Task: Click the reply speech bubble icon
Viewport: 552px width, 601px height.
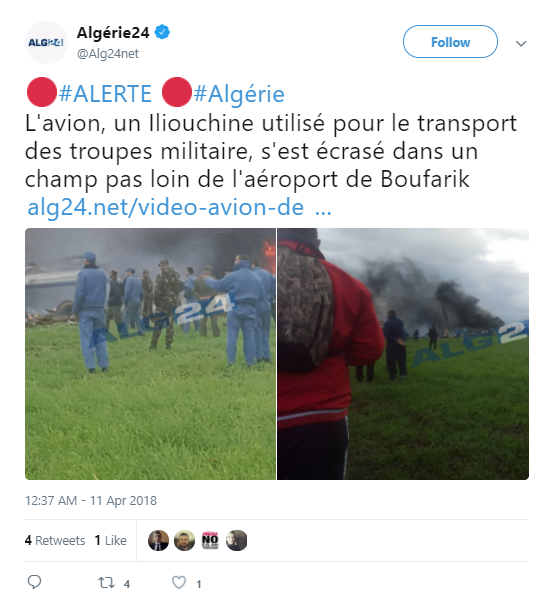Action: click(x=34, y=582)
